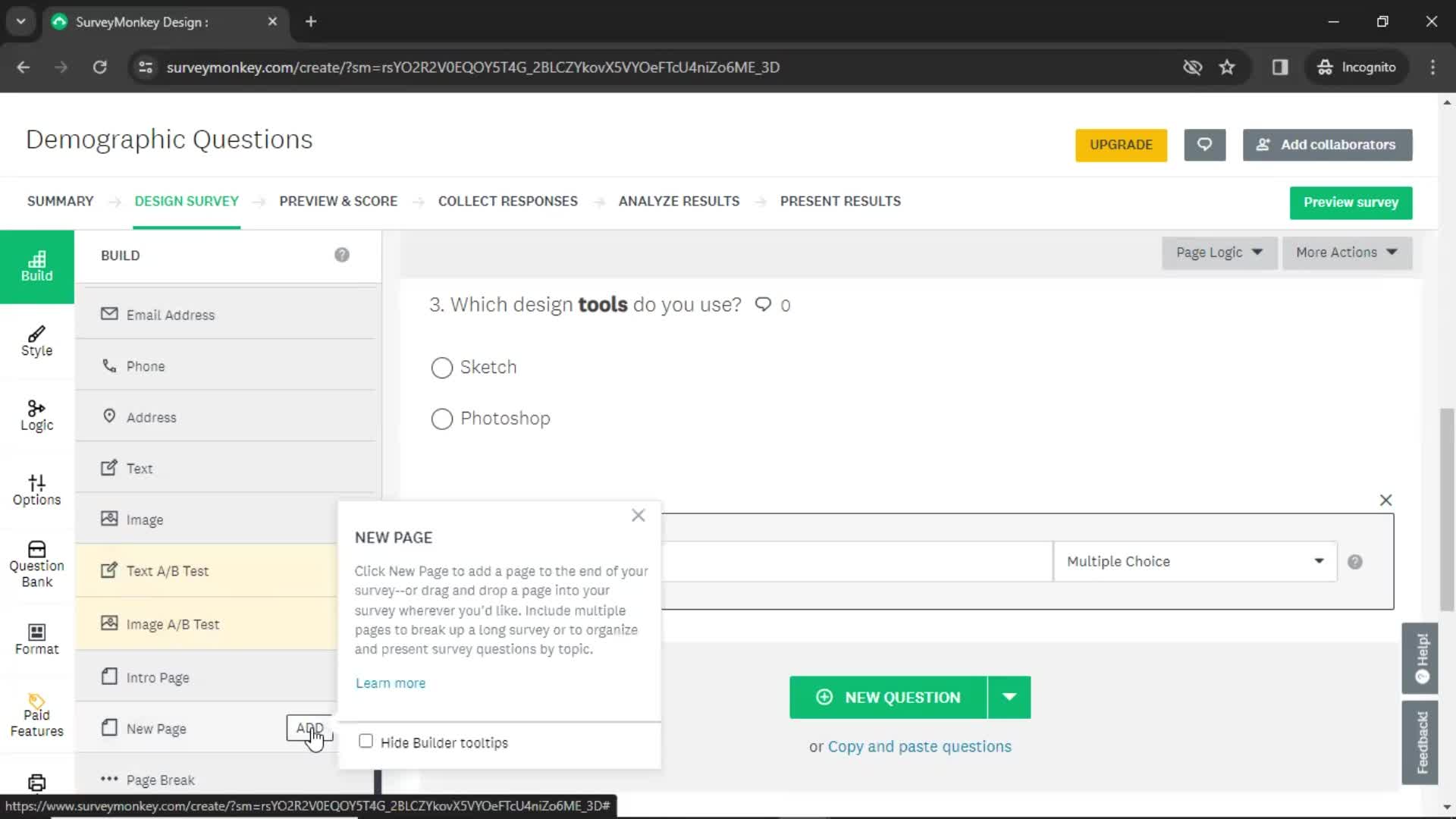This screenshot has height=819, width=1456.
Task: Toggle Hide Builder tooltips checkbox
Action: 365,742
